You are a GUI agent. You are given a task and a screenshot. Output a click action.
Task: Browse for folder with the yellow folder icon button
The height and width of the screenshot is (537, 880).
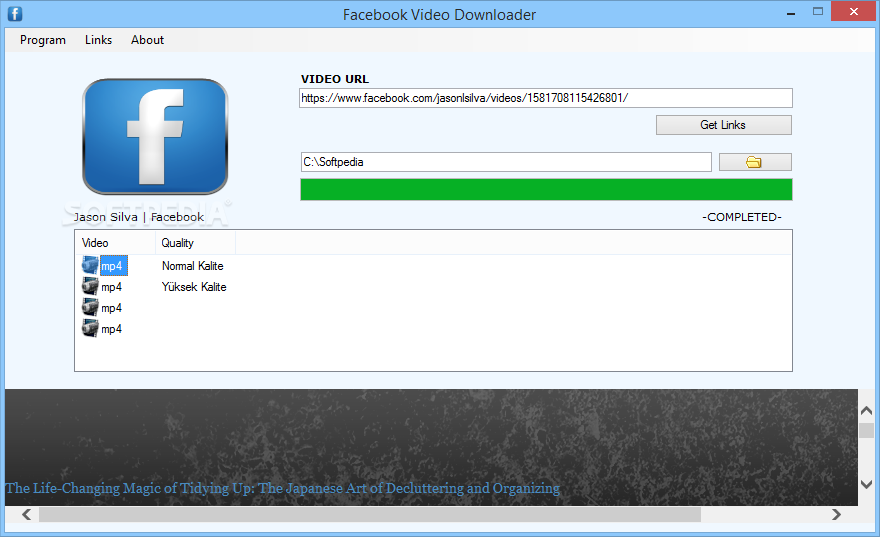click(x=755, y=162)
